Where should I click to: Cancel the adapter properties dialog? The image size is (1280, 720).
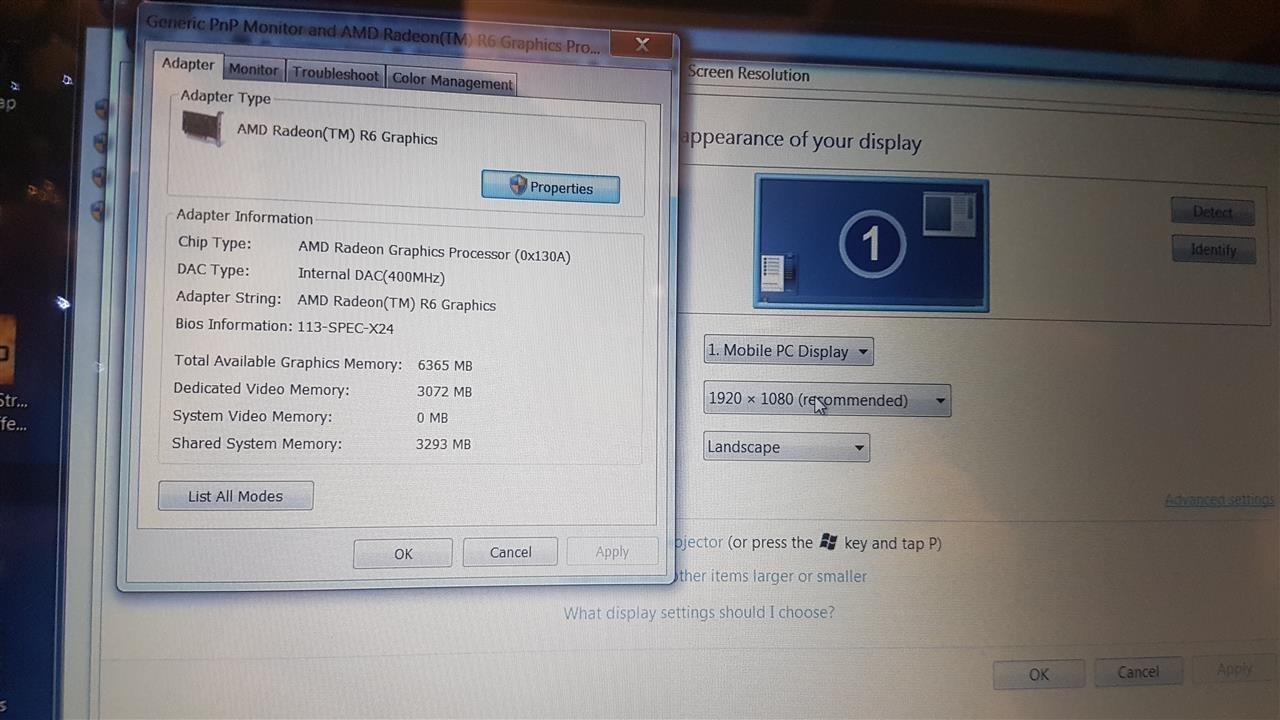pyautogui.click(x=510, y=552)
